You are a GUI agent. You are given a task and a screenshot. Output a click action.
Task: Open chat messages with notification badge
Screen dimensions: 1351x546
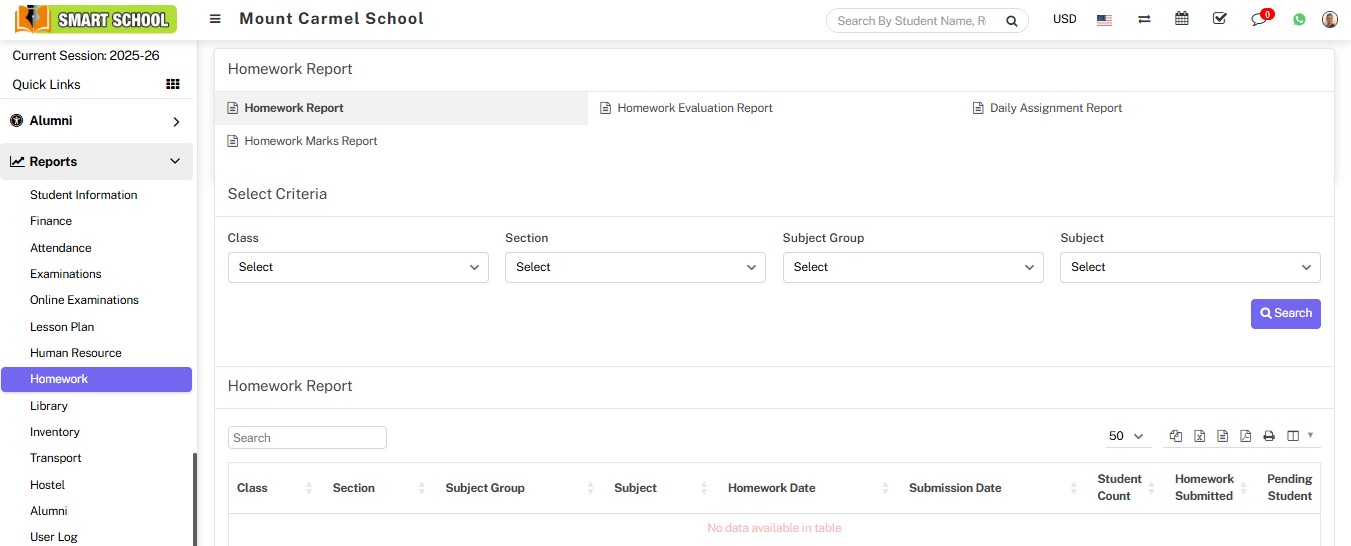[1259, 19]
